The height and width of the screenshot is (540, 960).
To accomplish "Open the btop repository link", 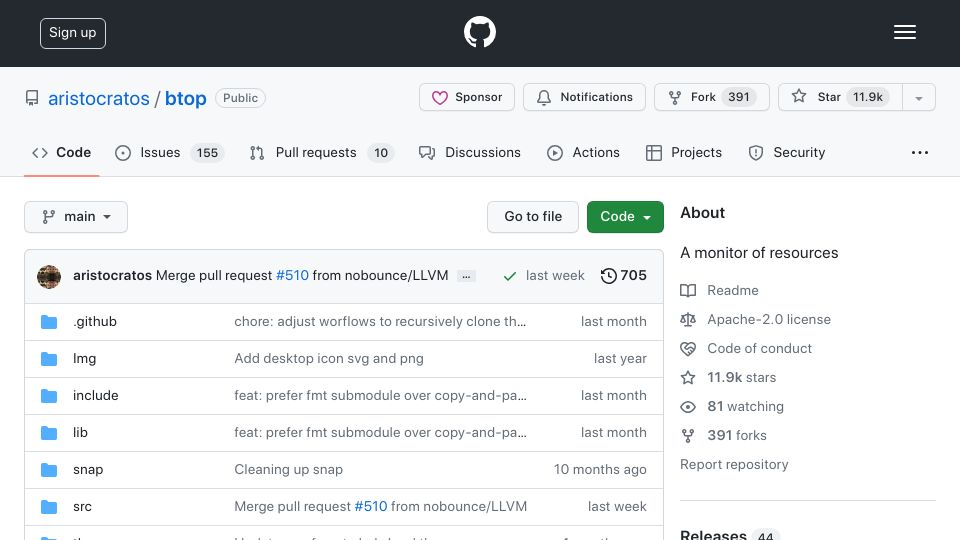I will click(186, 98).
